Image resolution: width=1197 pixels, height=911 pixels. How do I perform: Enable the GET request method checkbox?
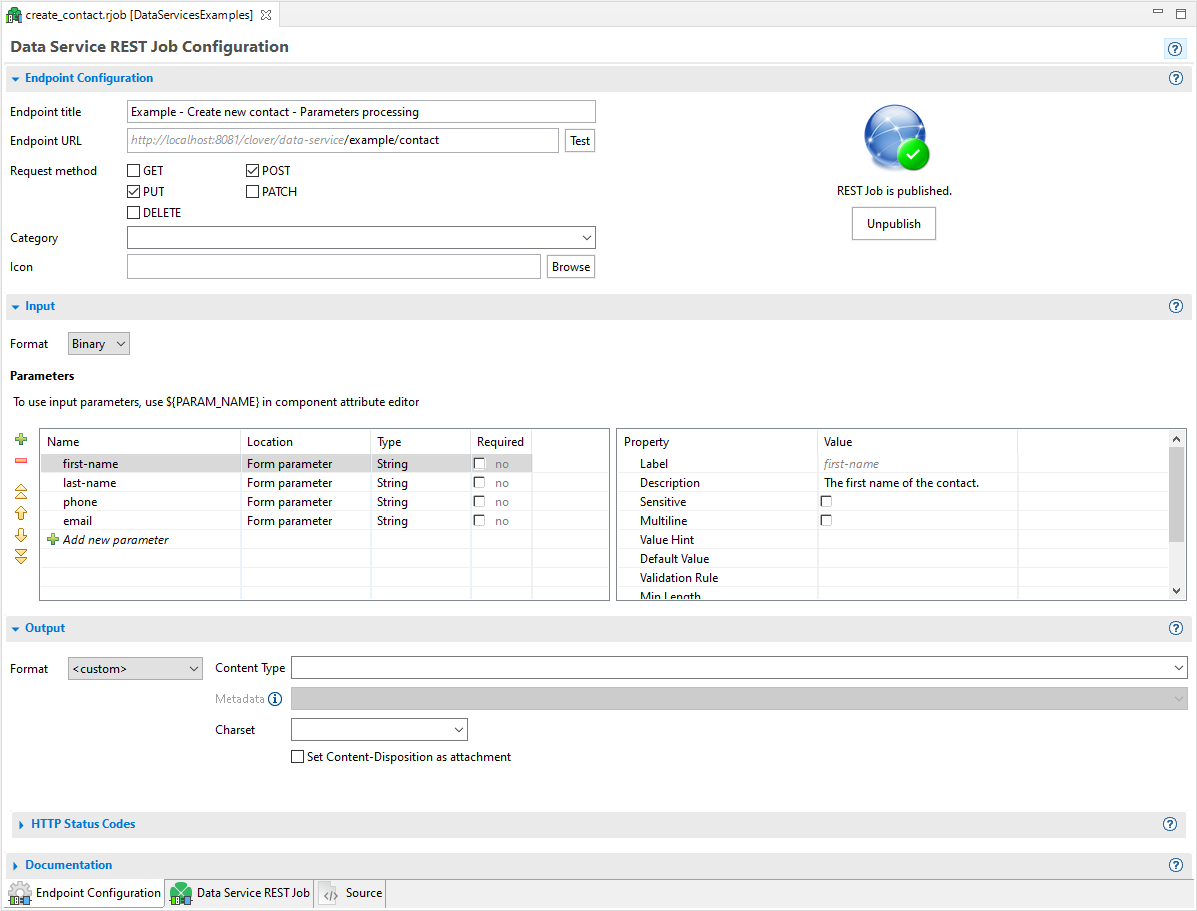tap(134, 171)
